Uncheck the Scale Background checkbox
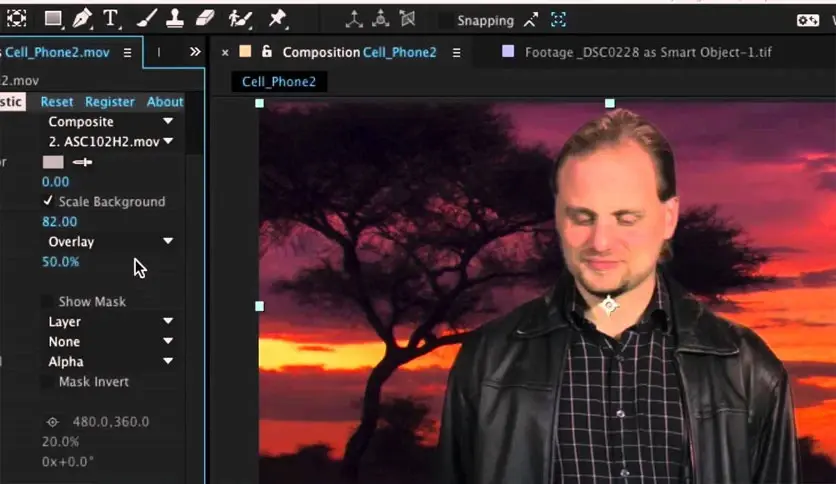The image size is (836, 484). click(x=48, y=201)
